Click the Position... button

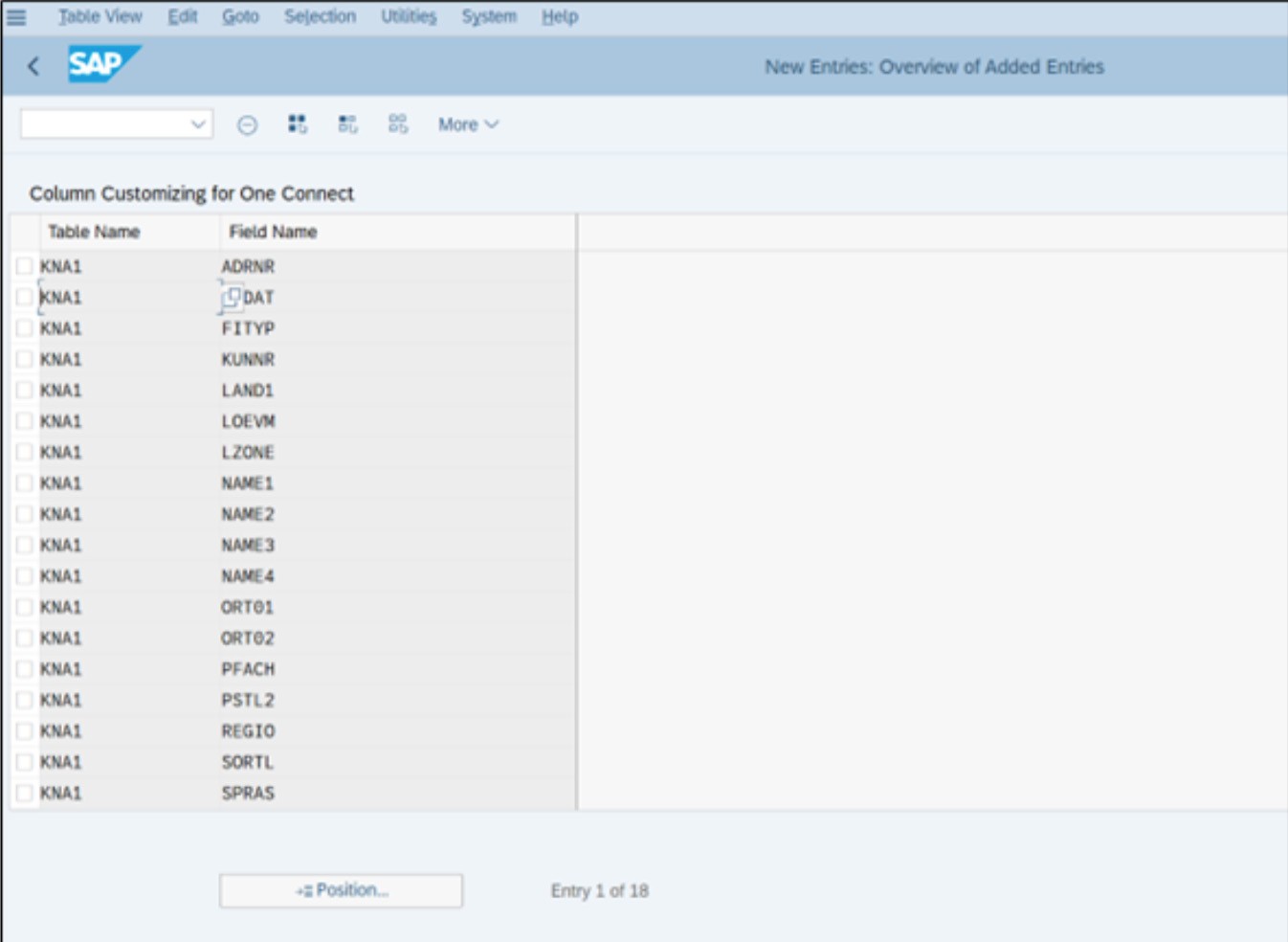tap(341, 890)
